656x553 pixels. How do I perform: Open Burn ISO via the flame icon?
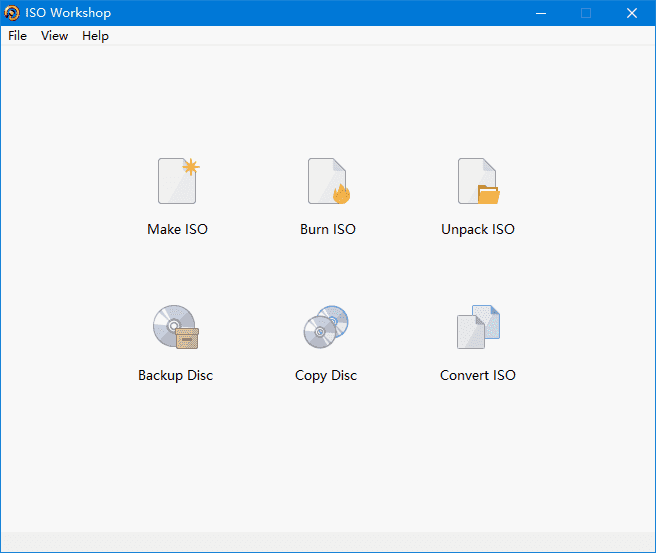point(327,181)
